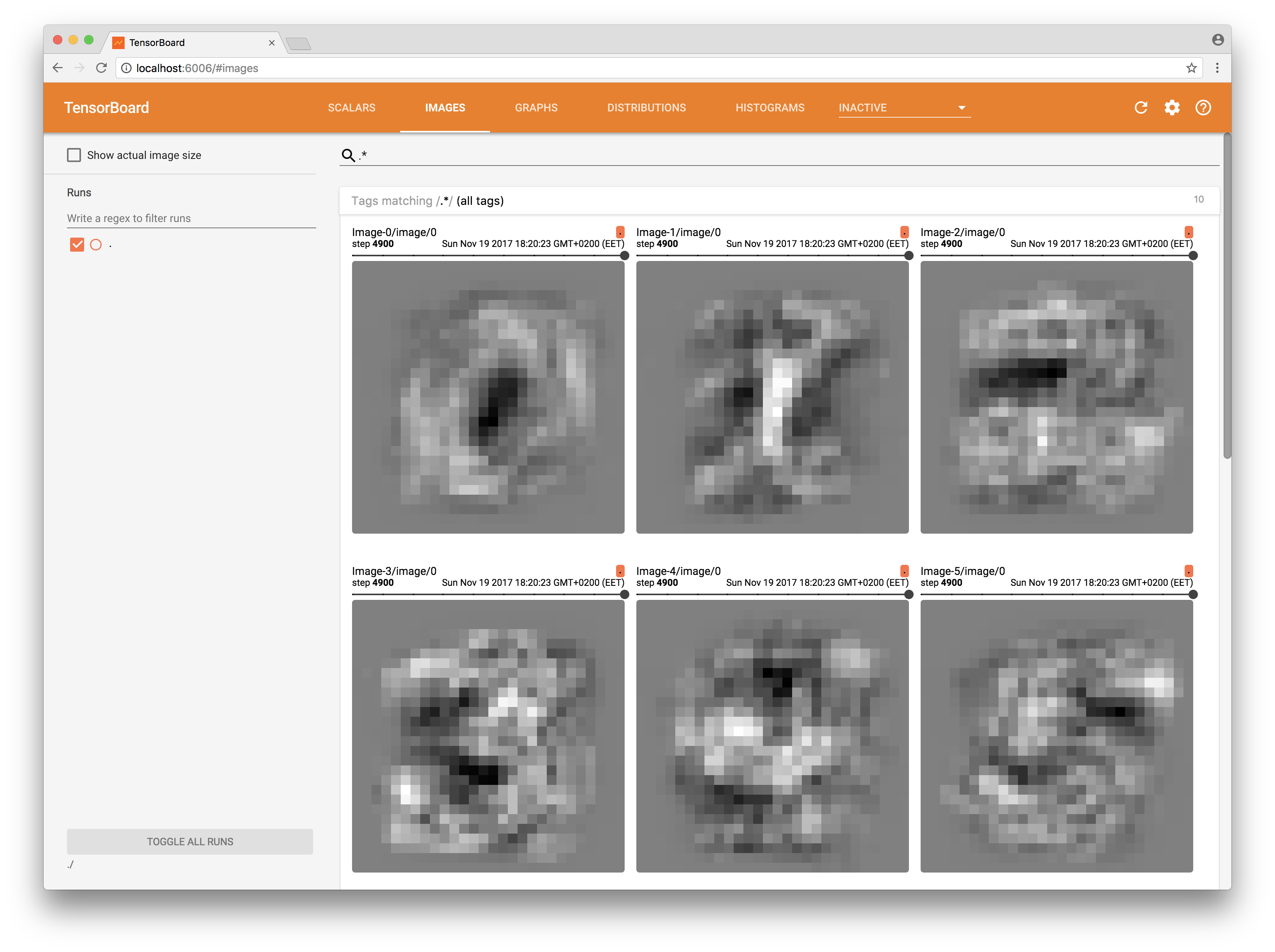1275x952 pixels.
Task: Select the run's radio circle button
Action: tap(96, 245)
